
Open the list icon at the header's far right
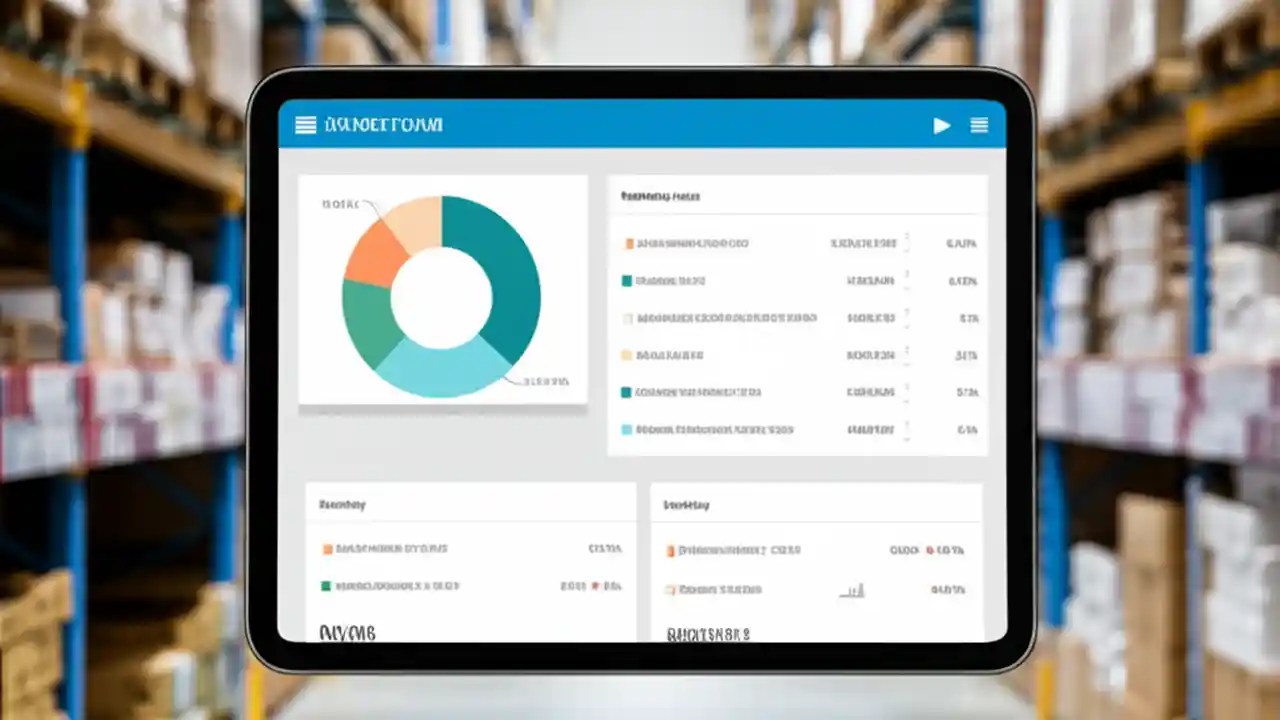[x=978, y=125]
